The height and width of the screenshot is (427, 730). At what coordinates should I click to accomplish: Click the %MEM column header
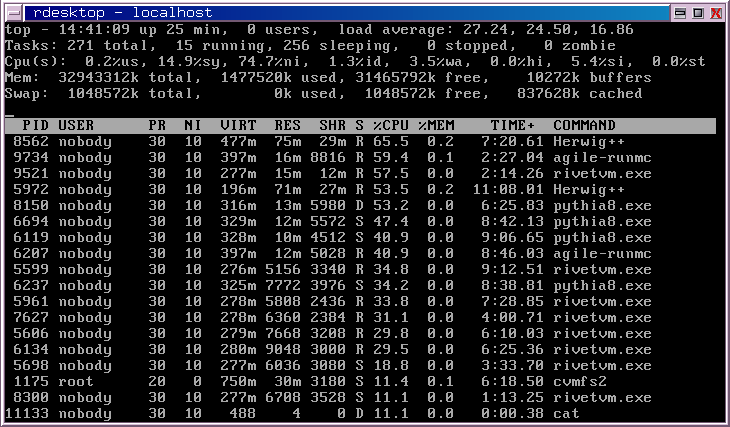click(436, 126)
